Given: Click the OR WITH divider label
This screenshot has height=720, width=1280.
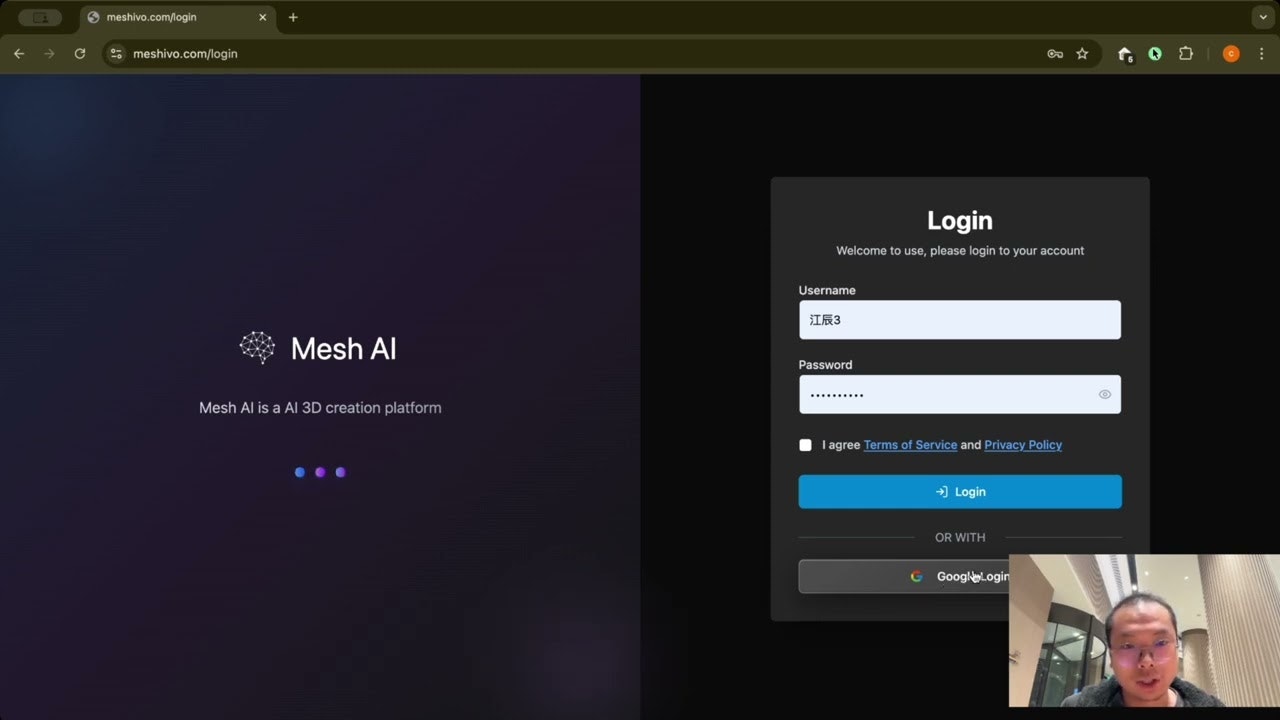Looking at the screenshot, I should tap(959, 537).
